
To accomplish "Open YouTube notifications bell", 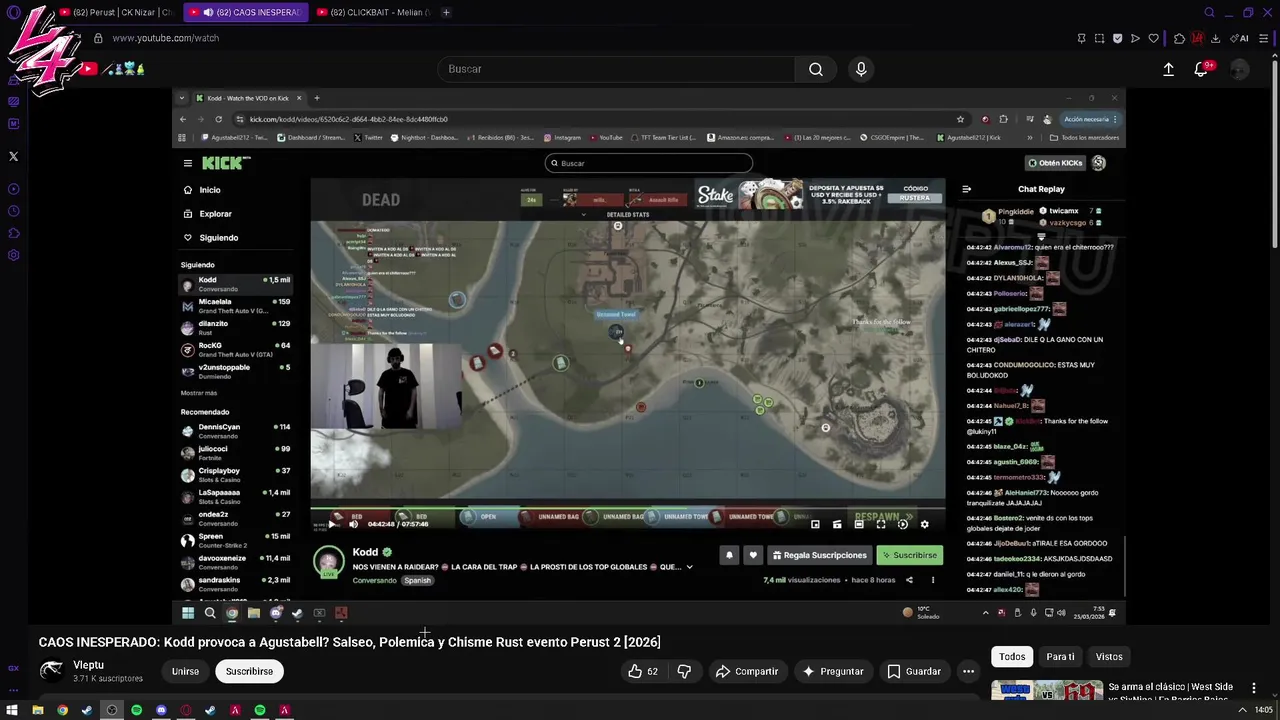I will (x=1201, y=69).
